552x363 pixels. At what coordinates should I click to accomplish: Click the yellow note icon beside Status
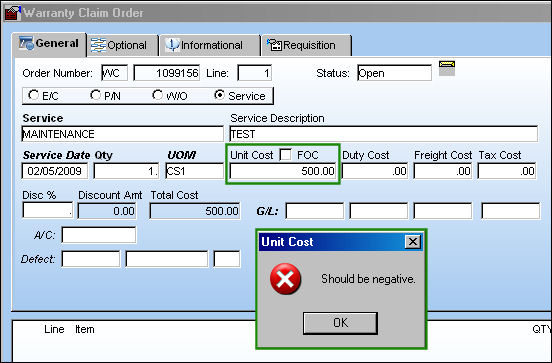coord(447,68)
